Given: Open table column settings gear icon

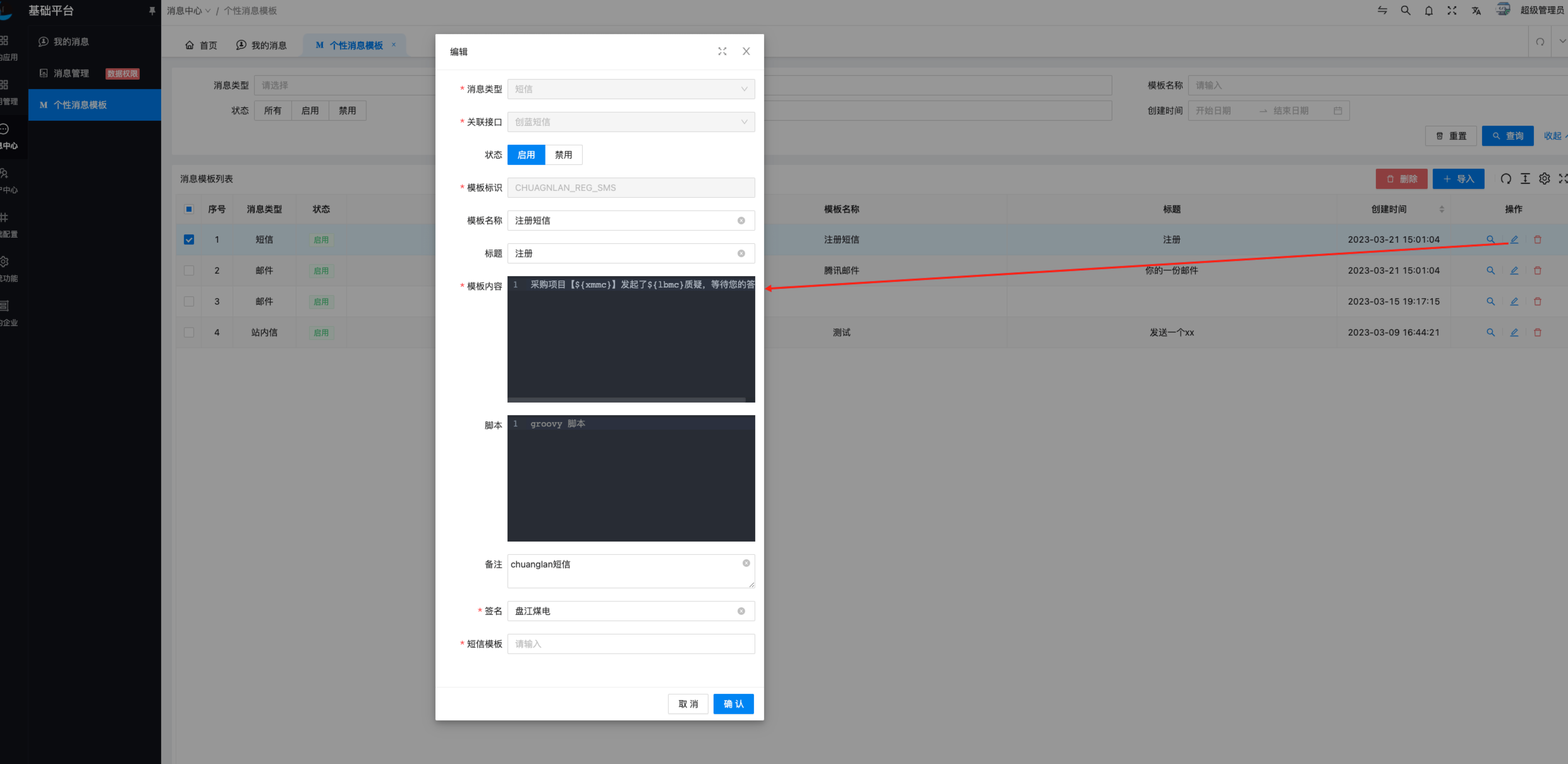Looking at the screenshot, I should tap(1544, 179).
